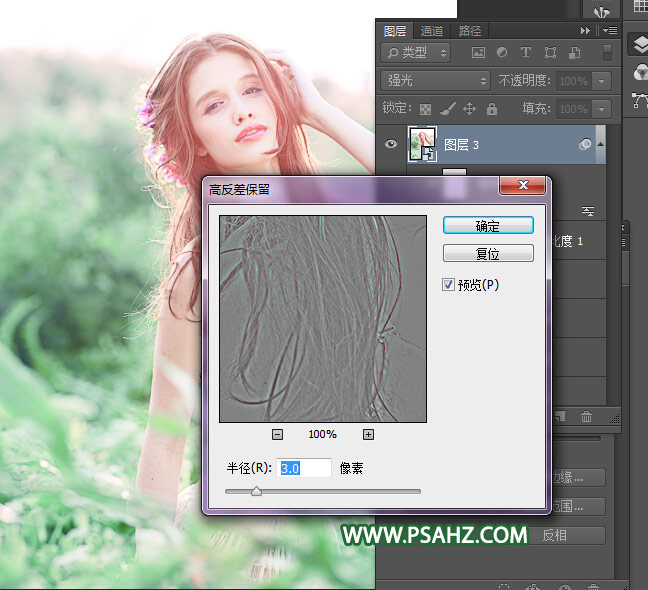Click the 复位 reset button

coord(488,254)
